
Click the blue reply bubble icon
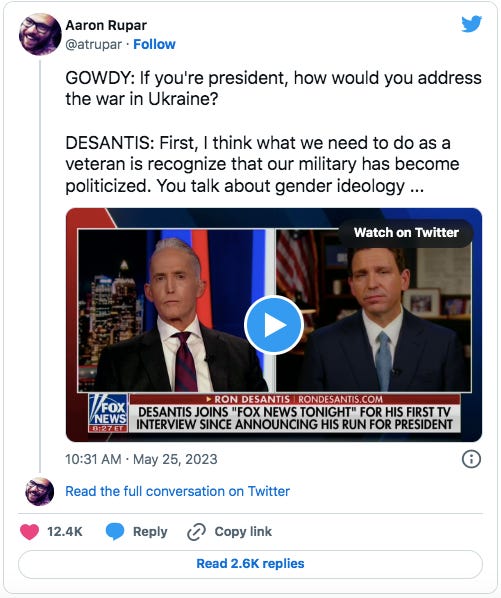(x=115, y=532)
